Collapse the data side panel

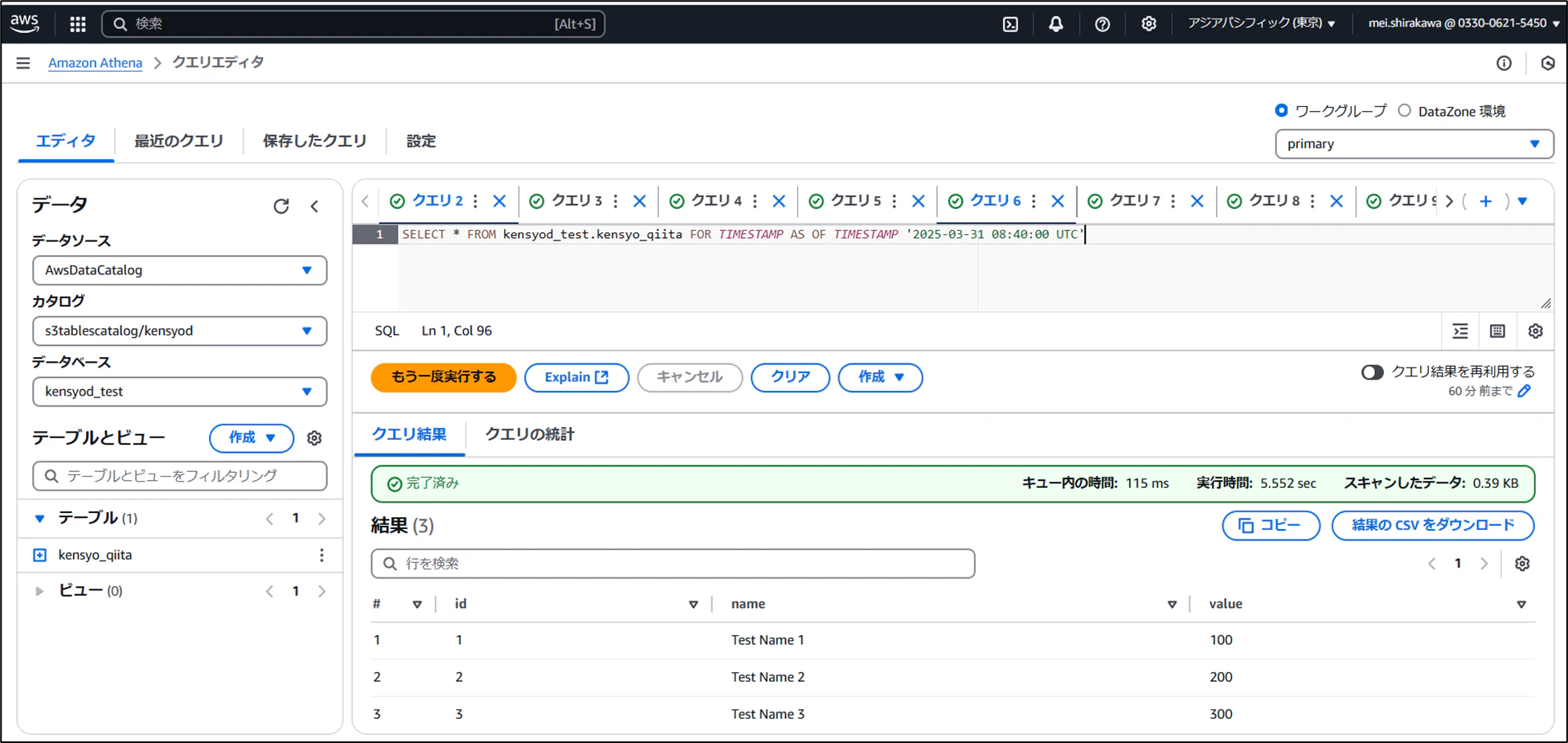pos(315,206)
